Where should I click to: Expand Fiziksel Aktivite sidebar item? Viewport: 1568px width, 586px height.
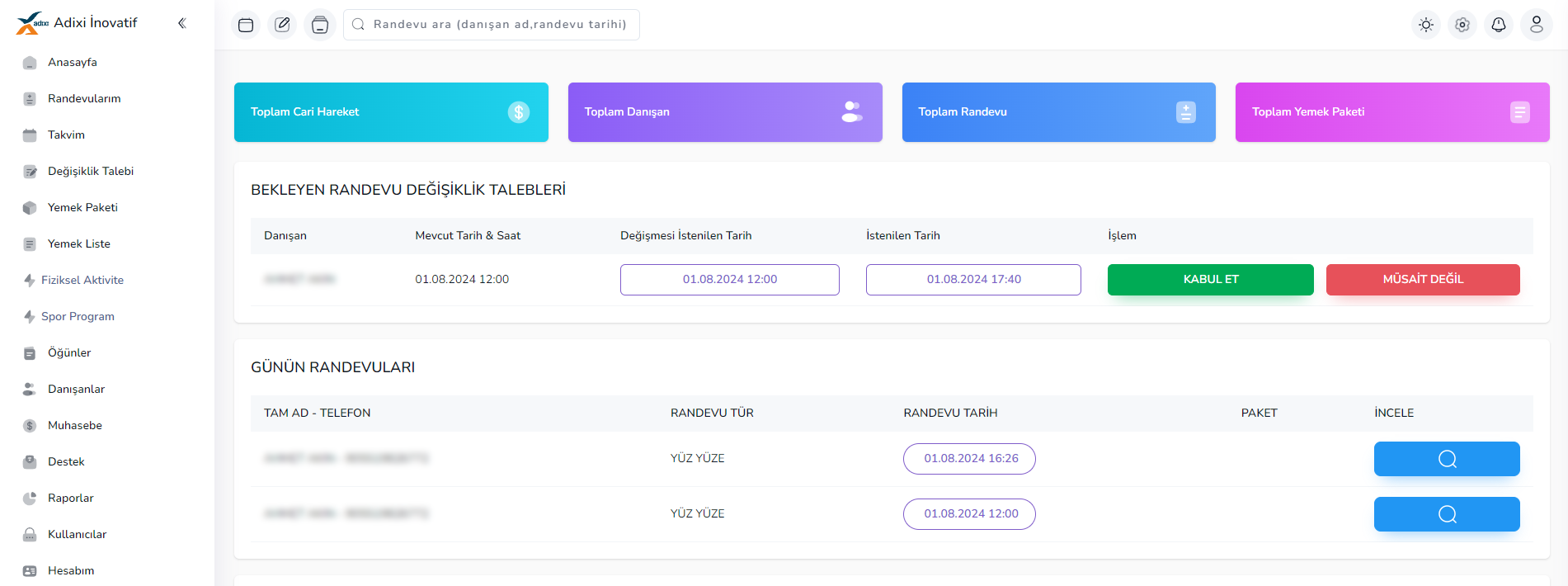[82, 280]
